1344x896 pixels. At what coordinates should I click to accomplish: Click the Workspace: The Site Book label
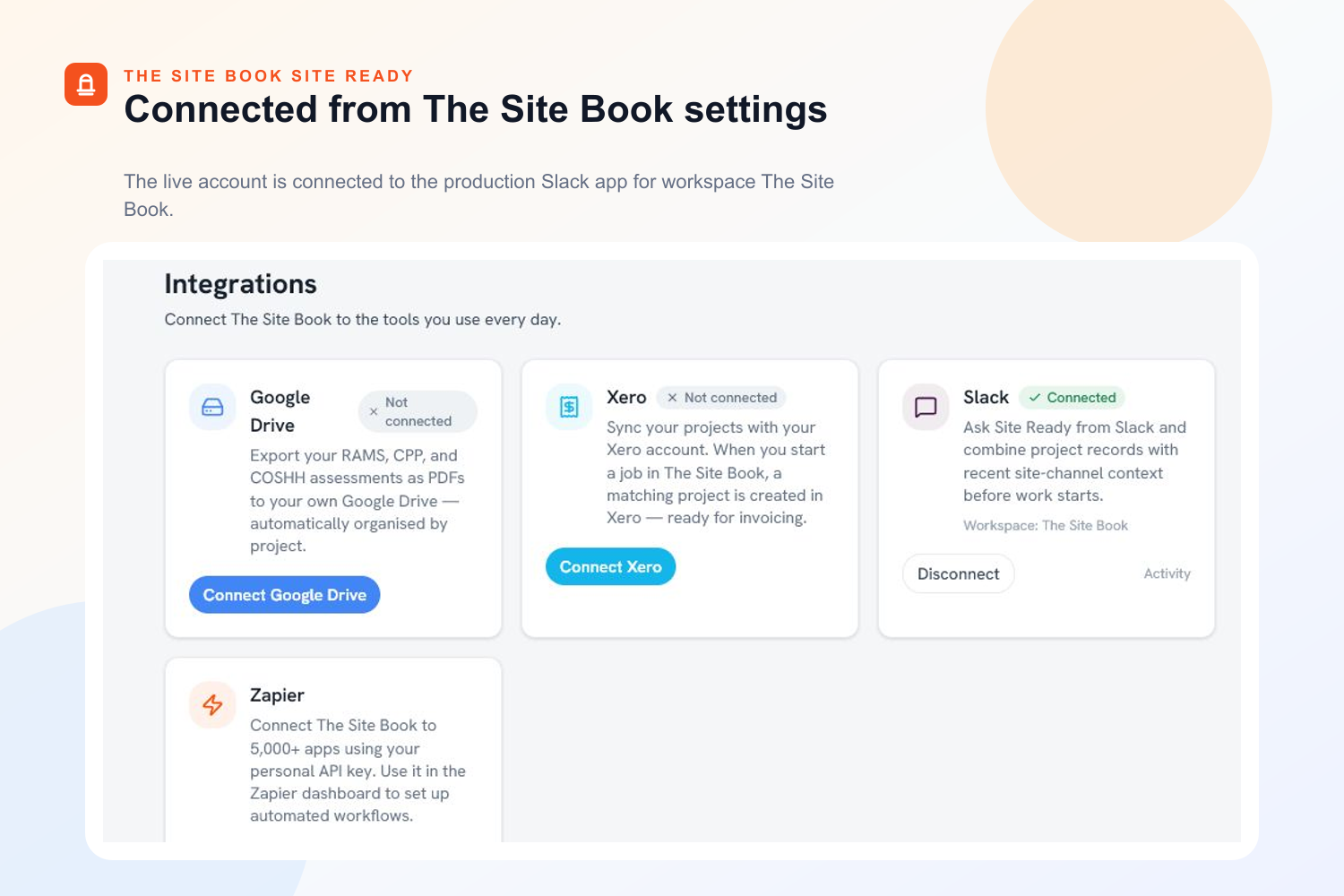tap(1046, 526)
